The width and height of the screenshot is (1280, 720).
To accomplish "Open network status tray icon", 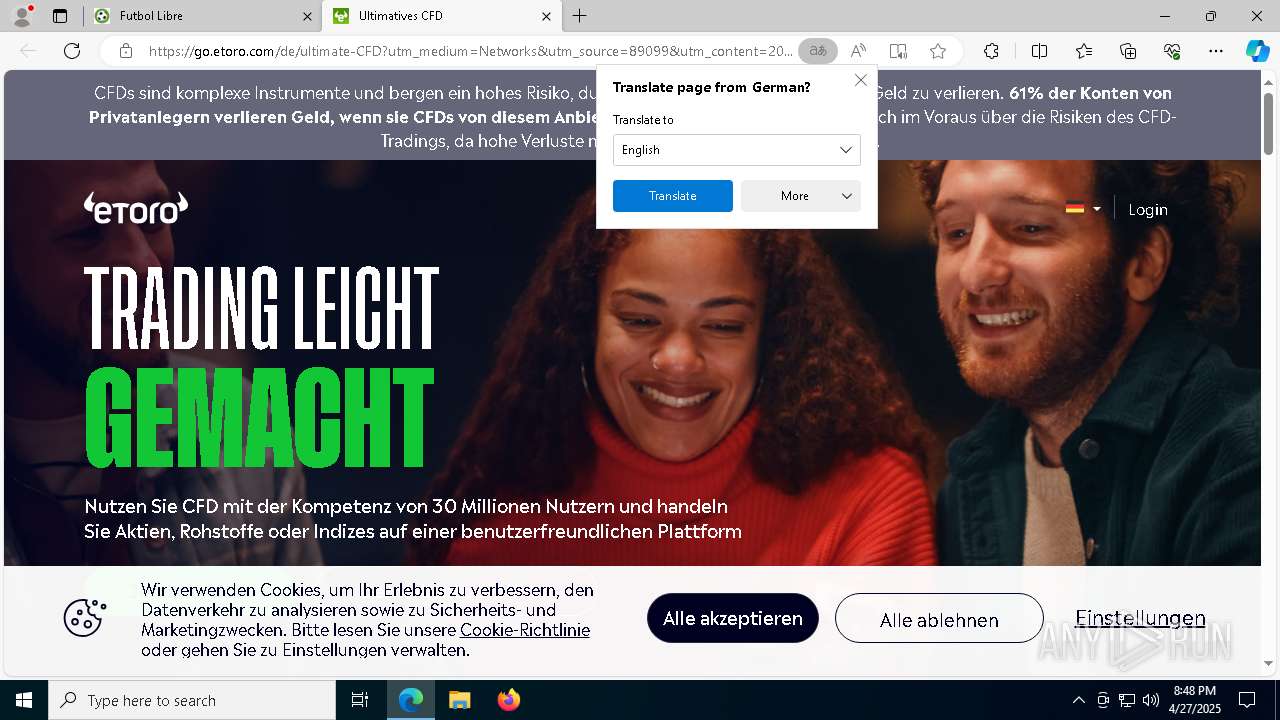I will point(1127,700).
